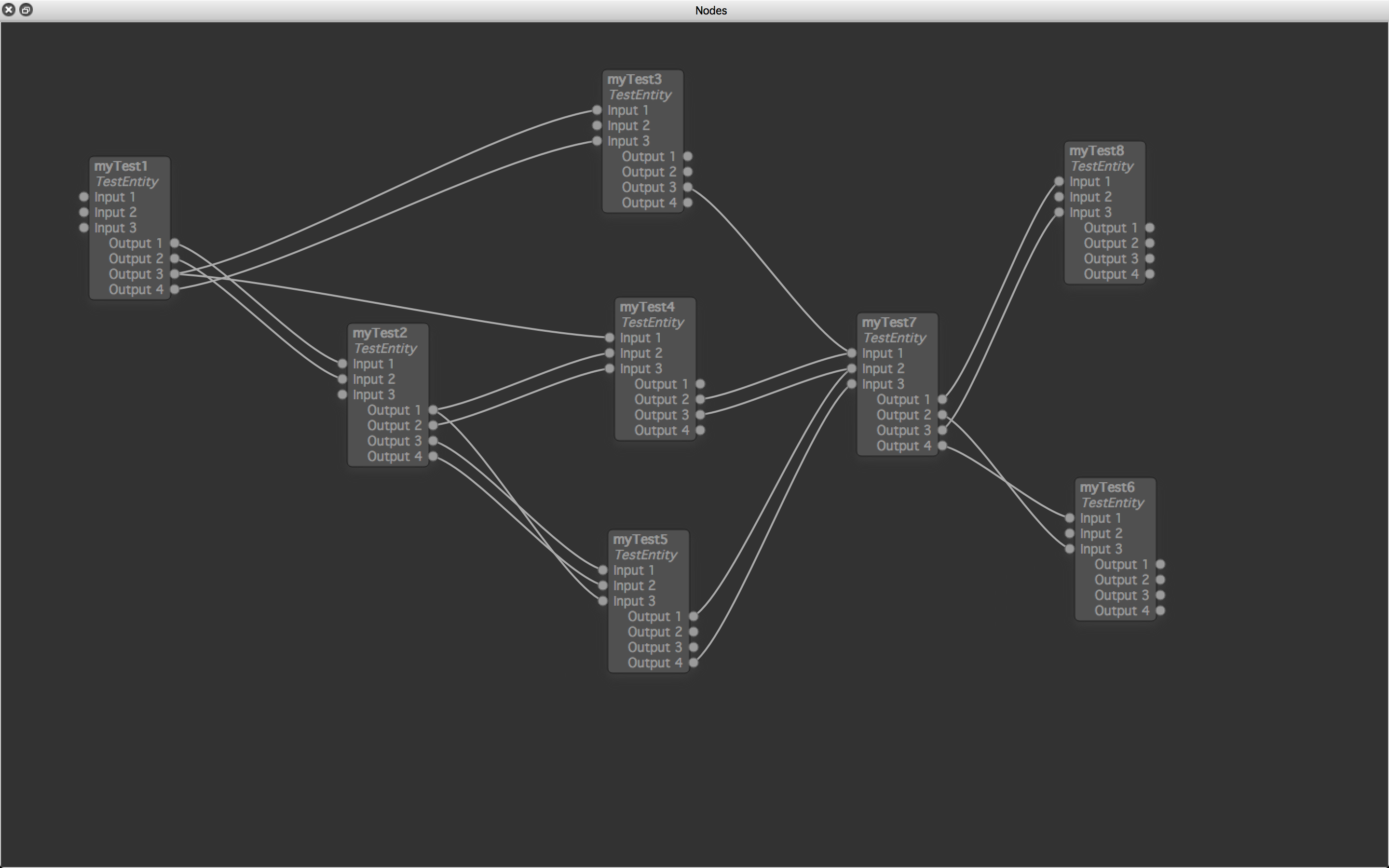Viewport: 1389px width, 868px height.
Task: Select the myTest1 node title
Action: tap(121, 166)
